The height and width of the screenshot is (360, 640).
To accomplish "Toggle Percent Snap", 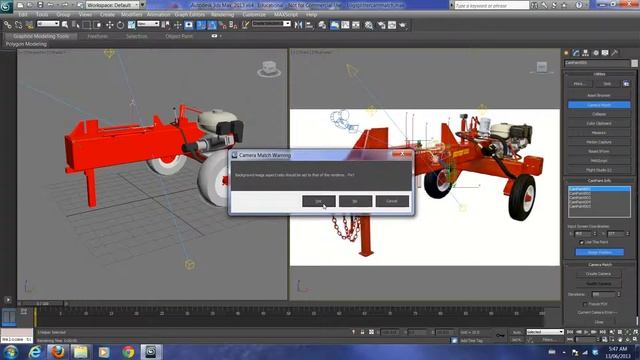I will 222,25.
